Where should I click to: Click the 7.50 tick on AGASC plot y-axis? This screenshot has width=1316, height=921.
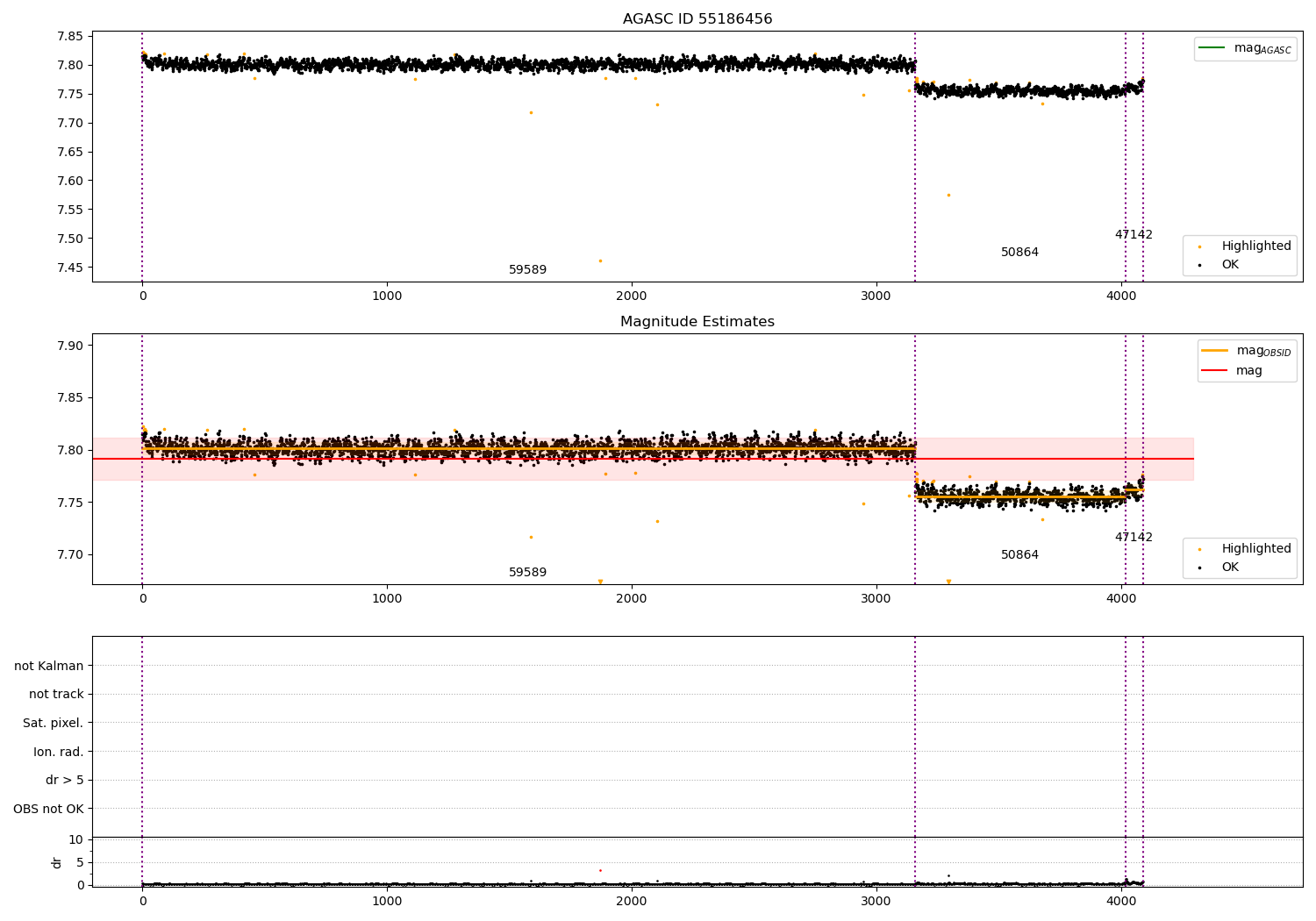click(x=71, y=239)
